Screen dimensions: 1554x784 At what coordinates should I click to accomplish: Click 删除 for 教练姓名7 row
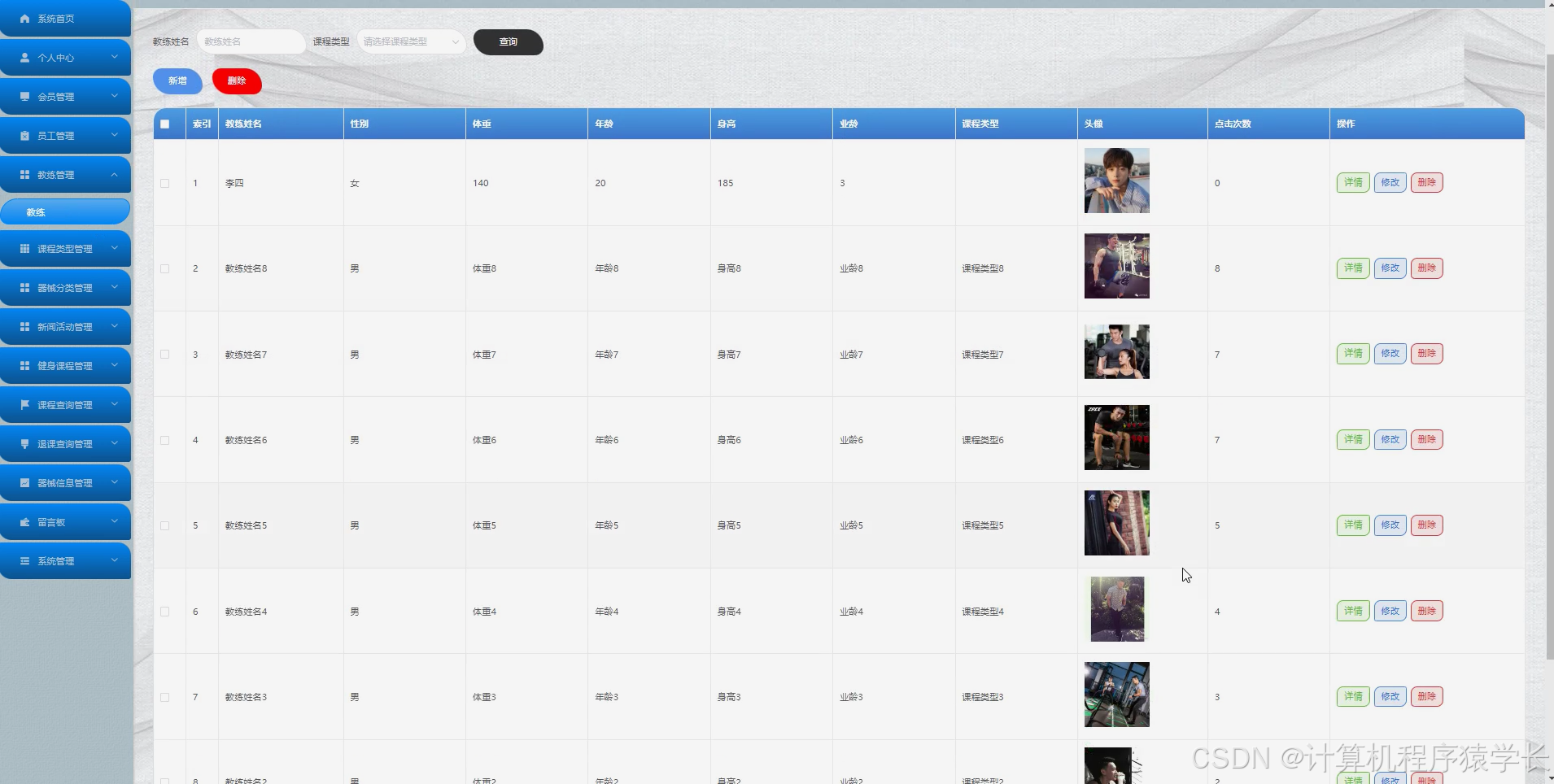click(x=1427, y=353)
